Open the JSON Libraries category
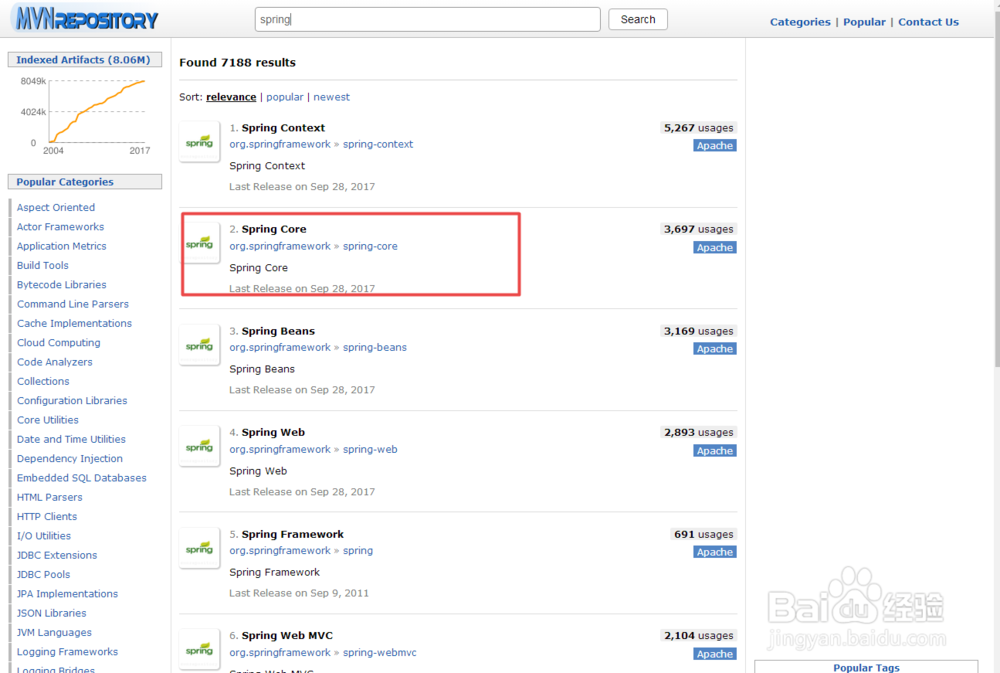Screen dimensions: 1000x673 (x=52, y=613)
